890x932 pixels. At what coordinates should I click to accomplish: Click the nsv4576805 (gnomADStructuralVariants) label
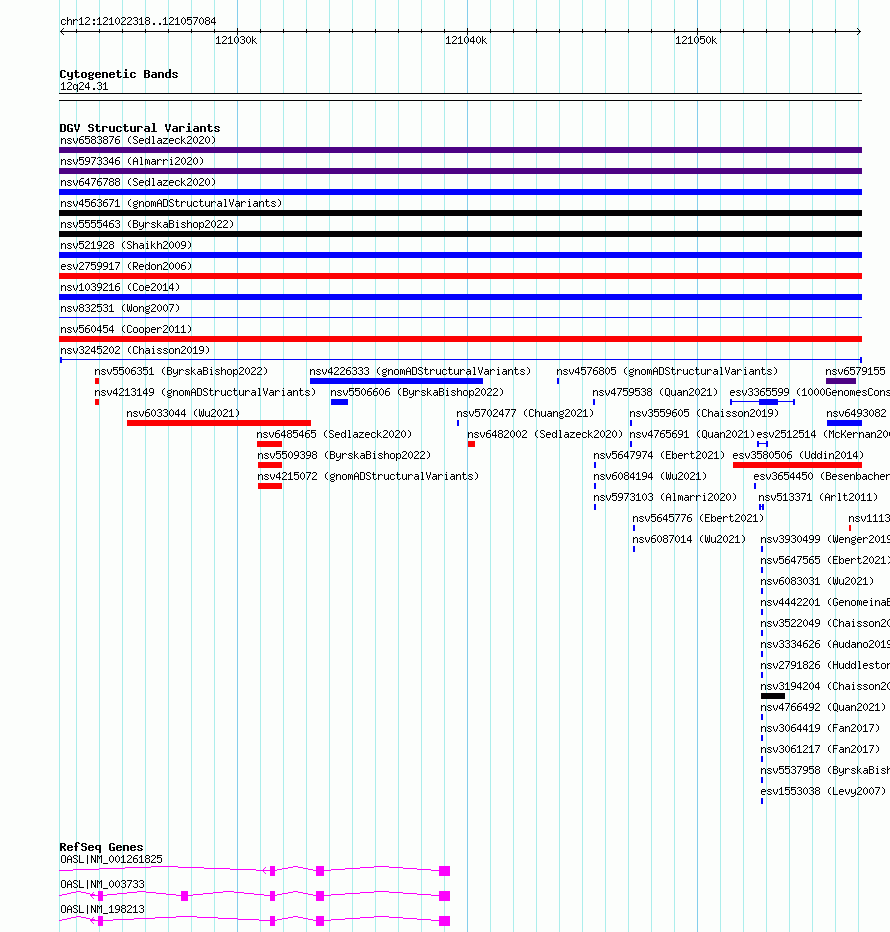pyautogui.click(x=667, y=371)
